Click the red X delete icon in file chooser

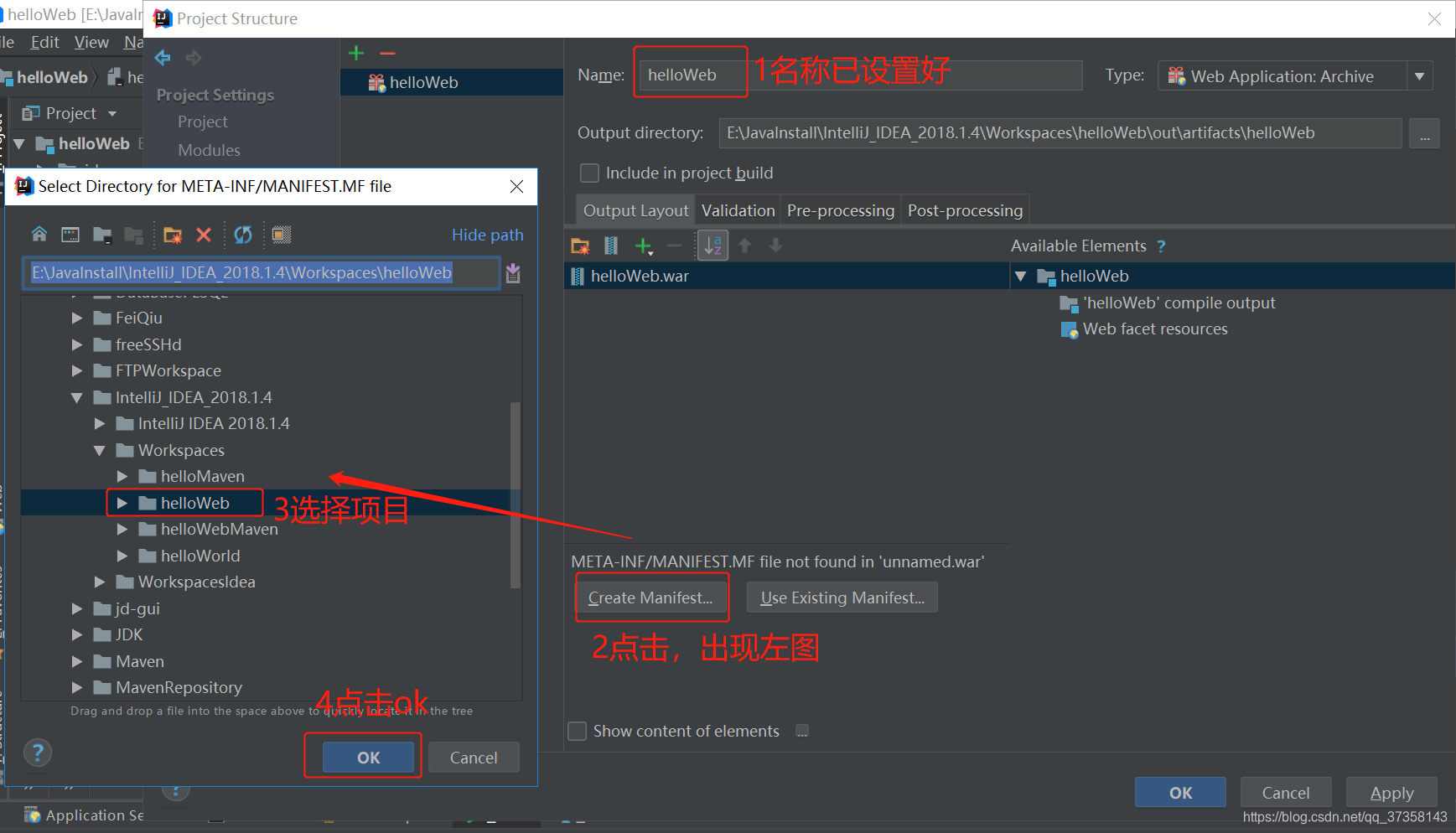click(204, 235)
